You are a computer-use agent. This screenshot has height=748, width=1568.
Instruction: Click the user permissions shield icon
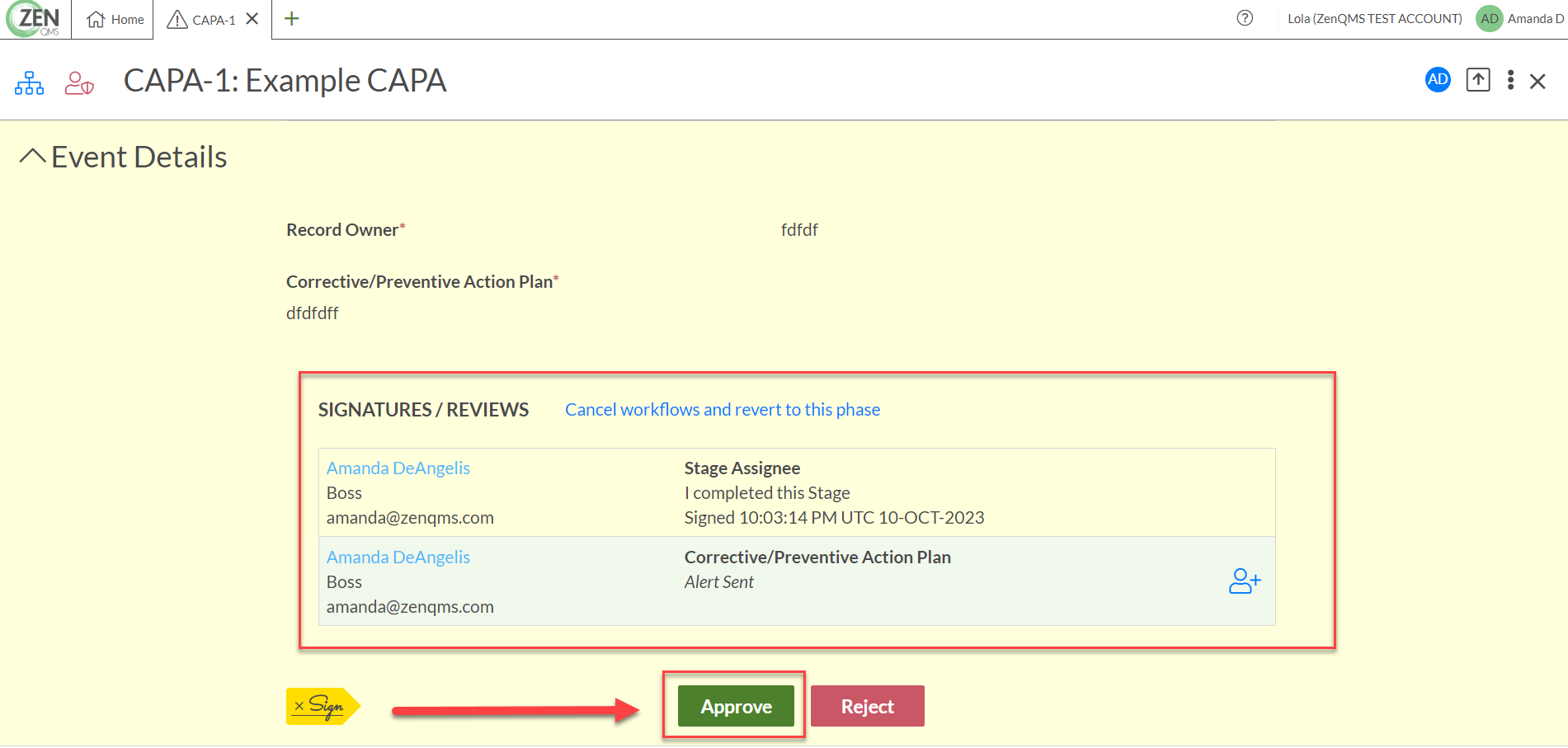point(79,82)
